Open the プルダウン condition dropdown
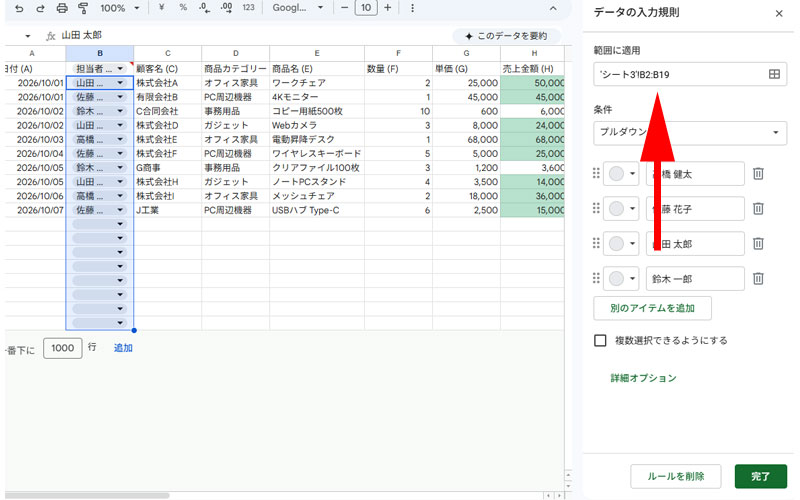 click(690, 133)
